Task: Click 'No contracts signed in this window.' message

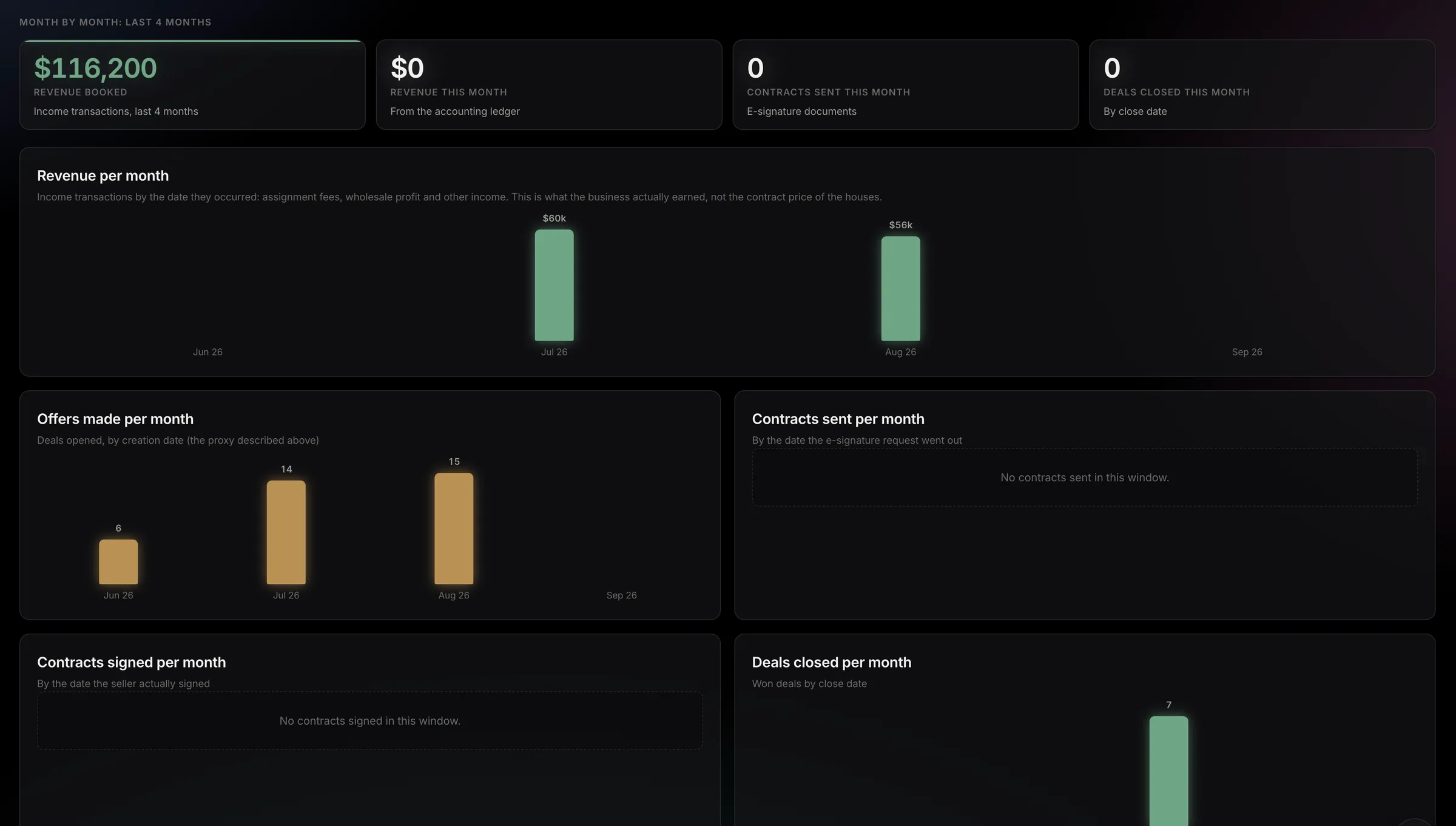Action: click(370, 721)
